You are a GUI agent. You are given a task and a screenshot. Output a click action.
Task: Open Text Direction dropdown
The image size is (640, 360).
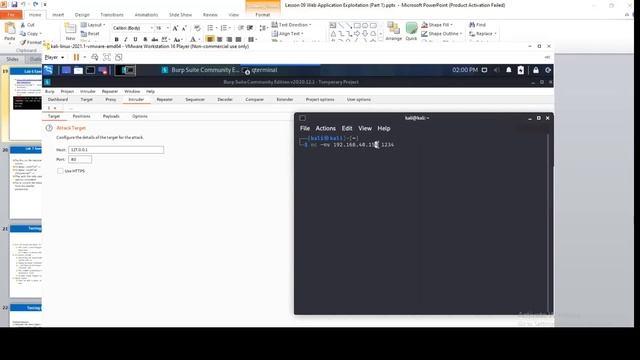(x=291, y=25)
